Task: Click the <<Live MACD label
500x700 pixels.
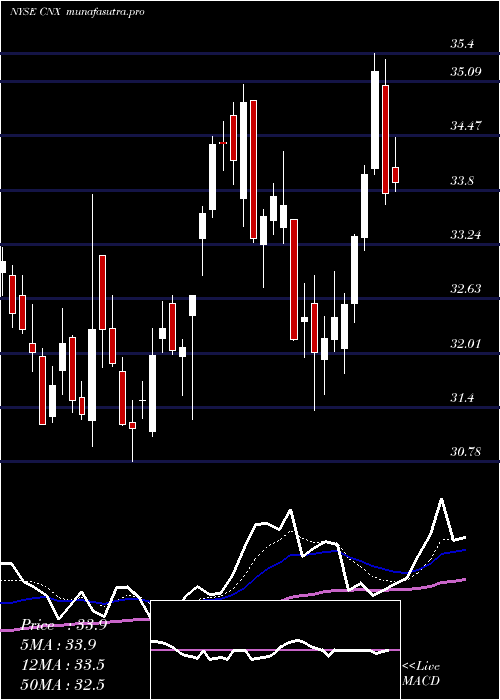Action: pos(421,674)
